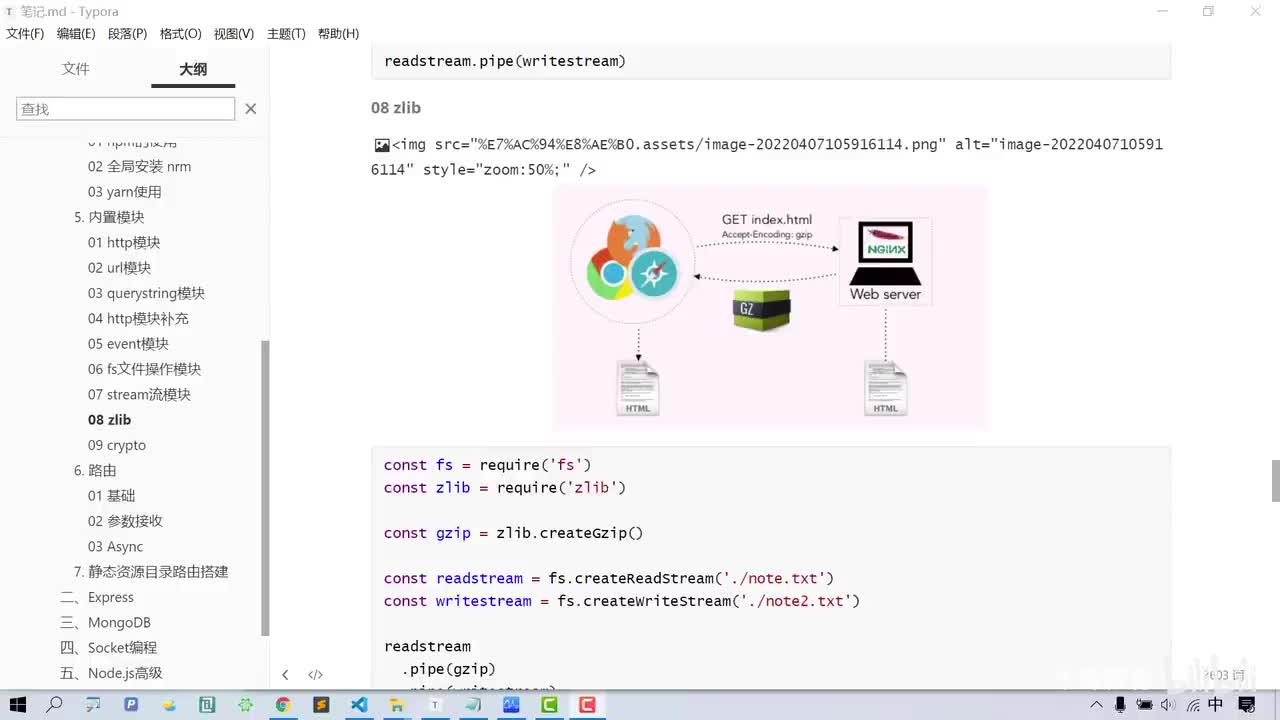Click the gzip diagram image in the document
This screenshot has width=1280, height=720.
tap(770, 308)
